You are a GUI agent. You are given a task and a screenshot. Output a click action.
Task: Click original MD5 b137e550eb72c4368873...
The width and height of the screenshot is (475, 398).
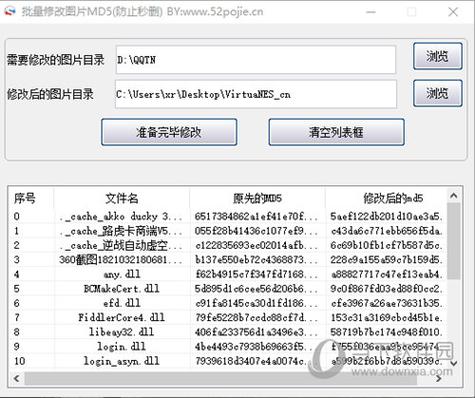coord(256,260)
